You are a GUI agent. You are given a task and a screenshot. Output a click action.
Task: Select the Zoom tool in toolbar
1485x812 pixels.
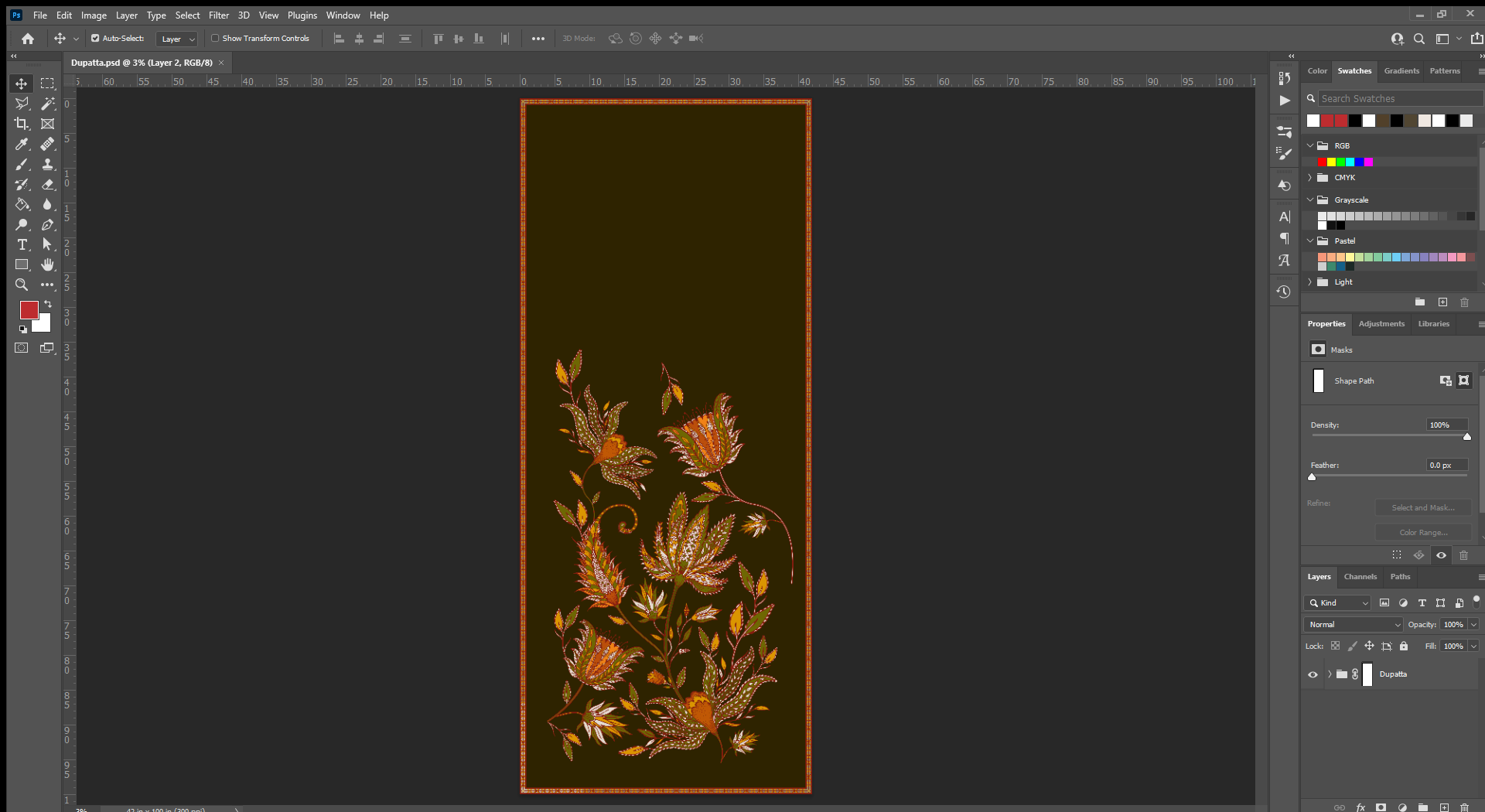[x=22, y=285]
